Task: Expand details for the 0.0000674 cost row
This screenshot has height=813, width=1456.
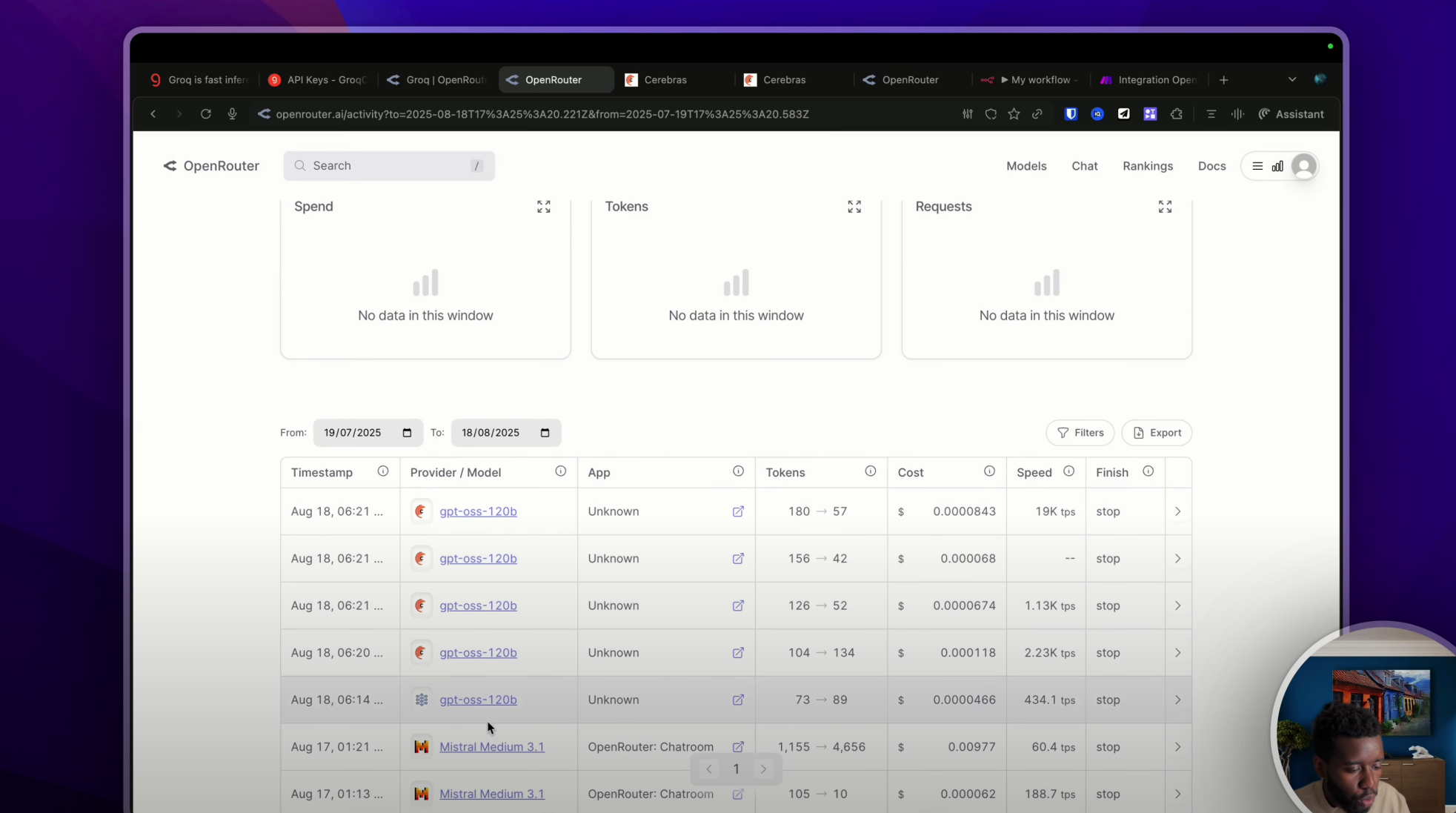Action: (x=1177, y=605)
